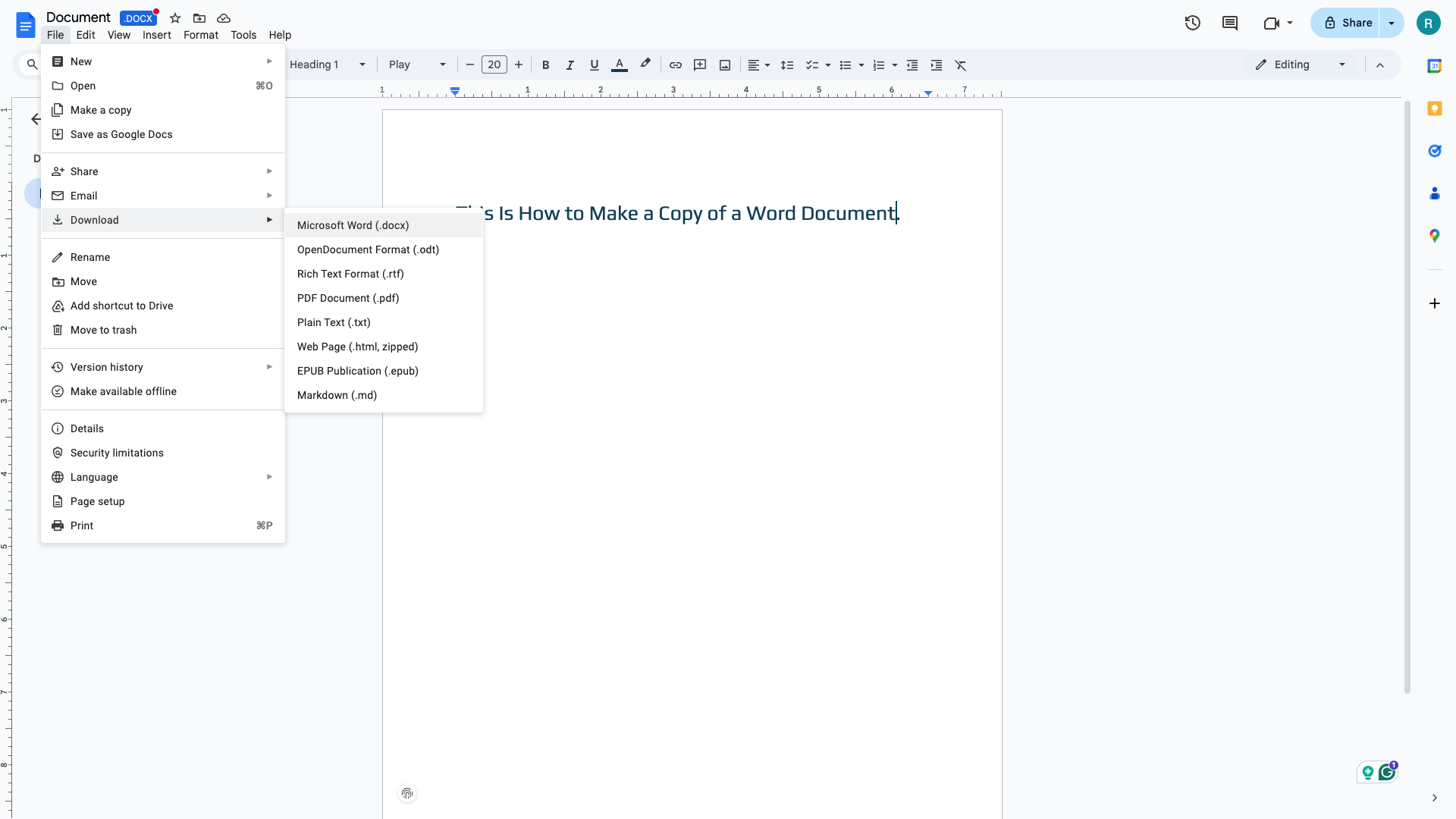
Task: Open Google Calendar side panel icon
Action: [x=1434, y=66]
